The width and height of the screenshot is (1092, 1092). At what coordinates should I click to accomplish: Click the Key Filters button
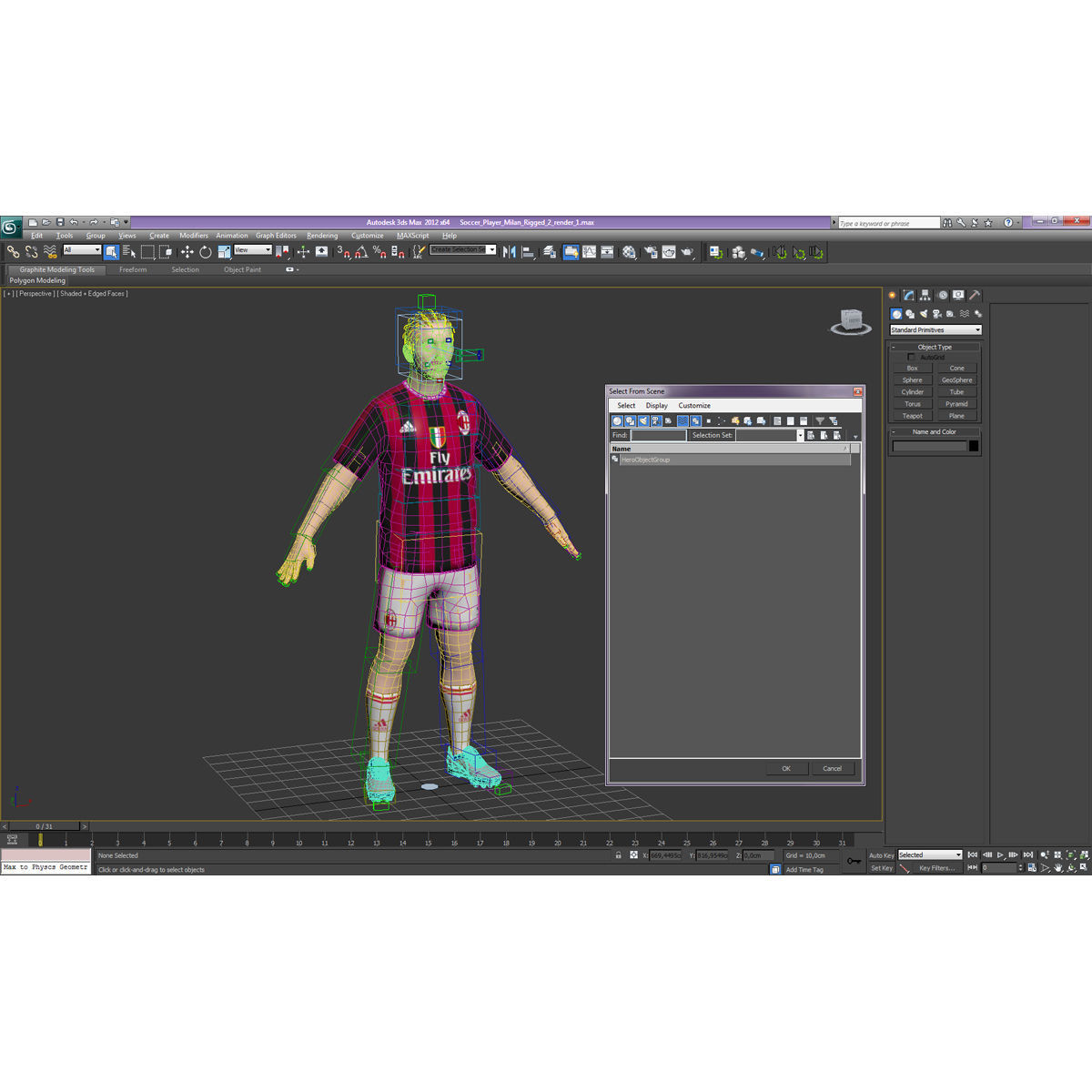pos(936,868)
